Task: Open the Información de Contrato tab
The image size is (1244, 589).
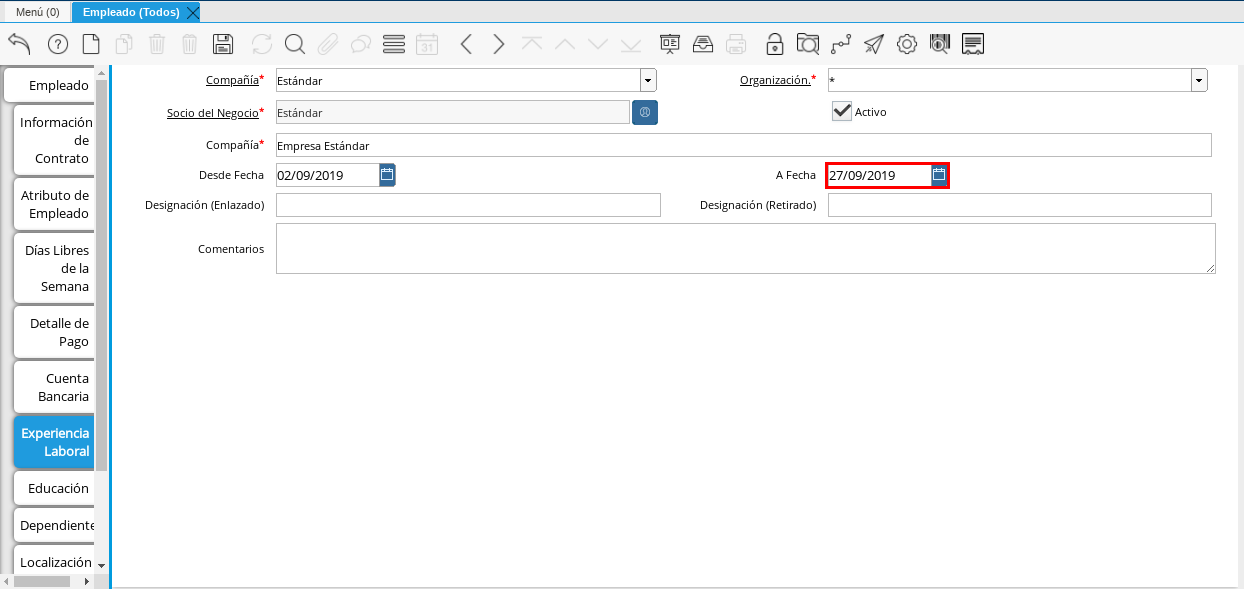Action: coord(56,140)
